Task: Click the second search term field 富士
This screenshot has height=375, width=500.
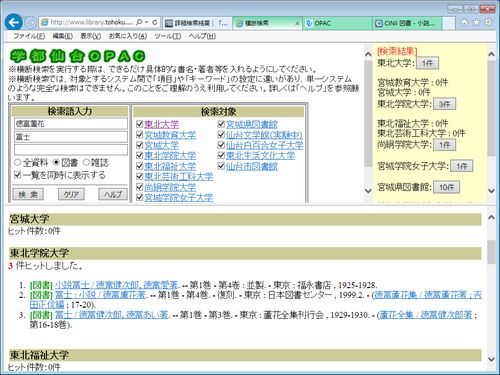Action: tap(71, 137)
